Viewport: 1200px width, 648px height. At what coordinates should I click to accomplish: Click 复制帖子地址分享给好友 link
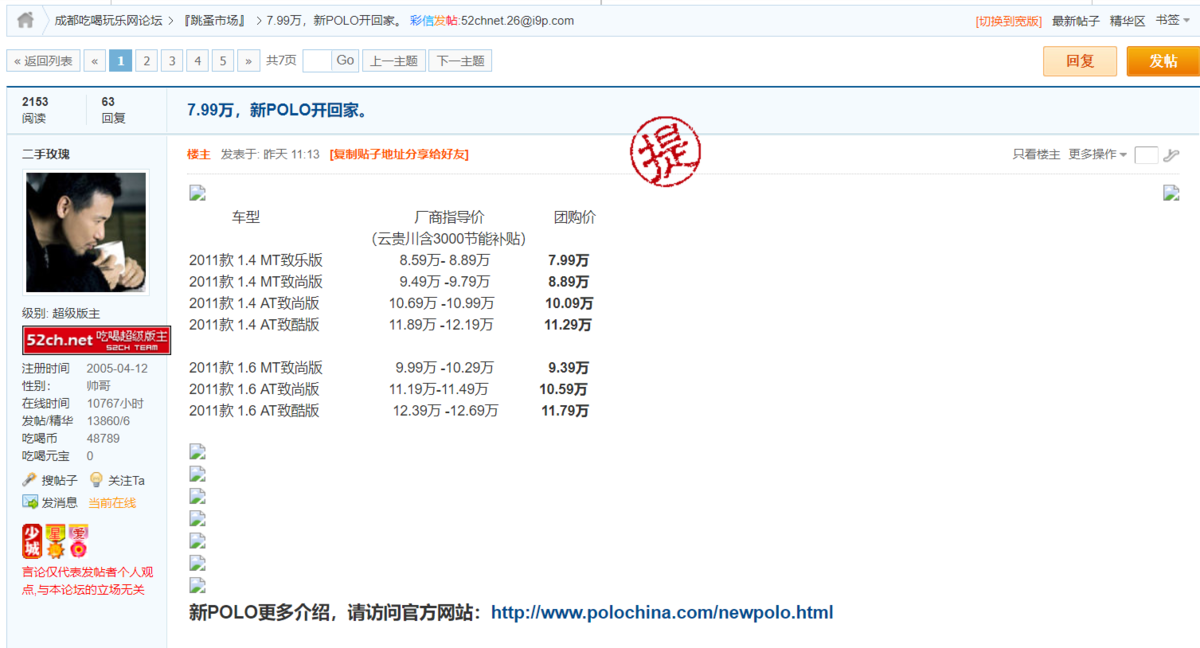(x=399, y=155)
